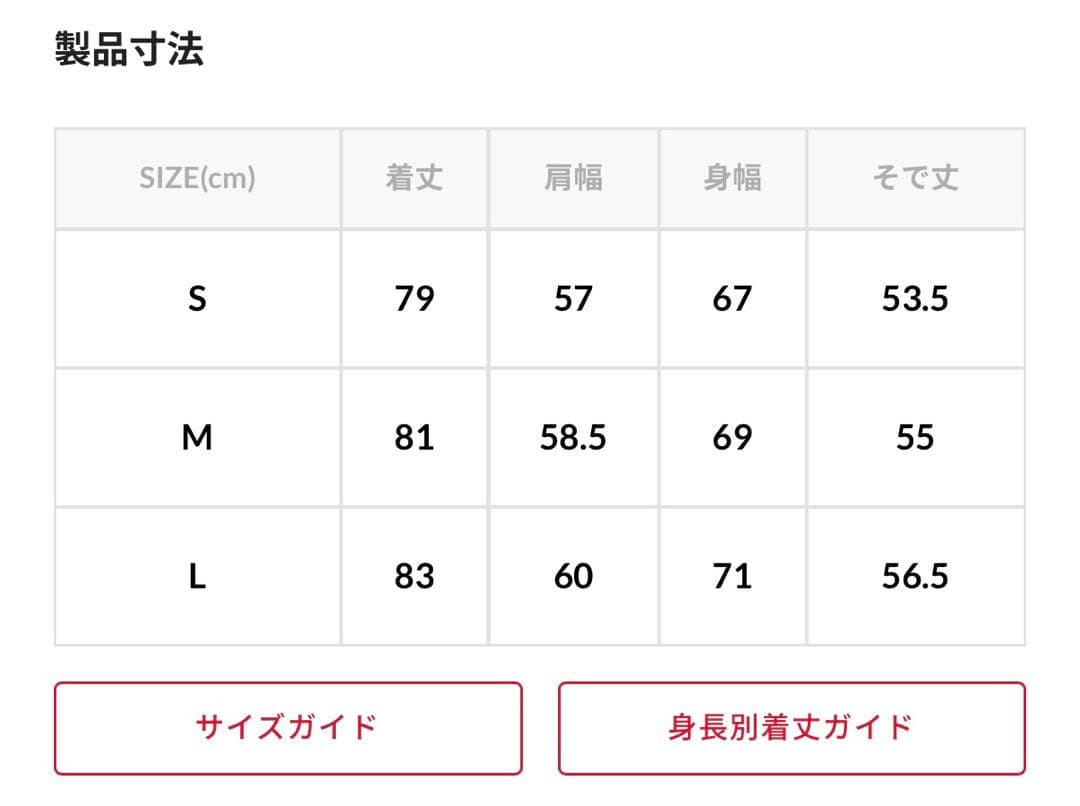Click the 身幅 column header
1080x806 pixels.
733,178
